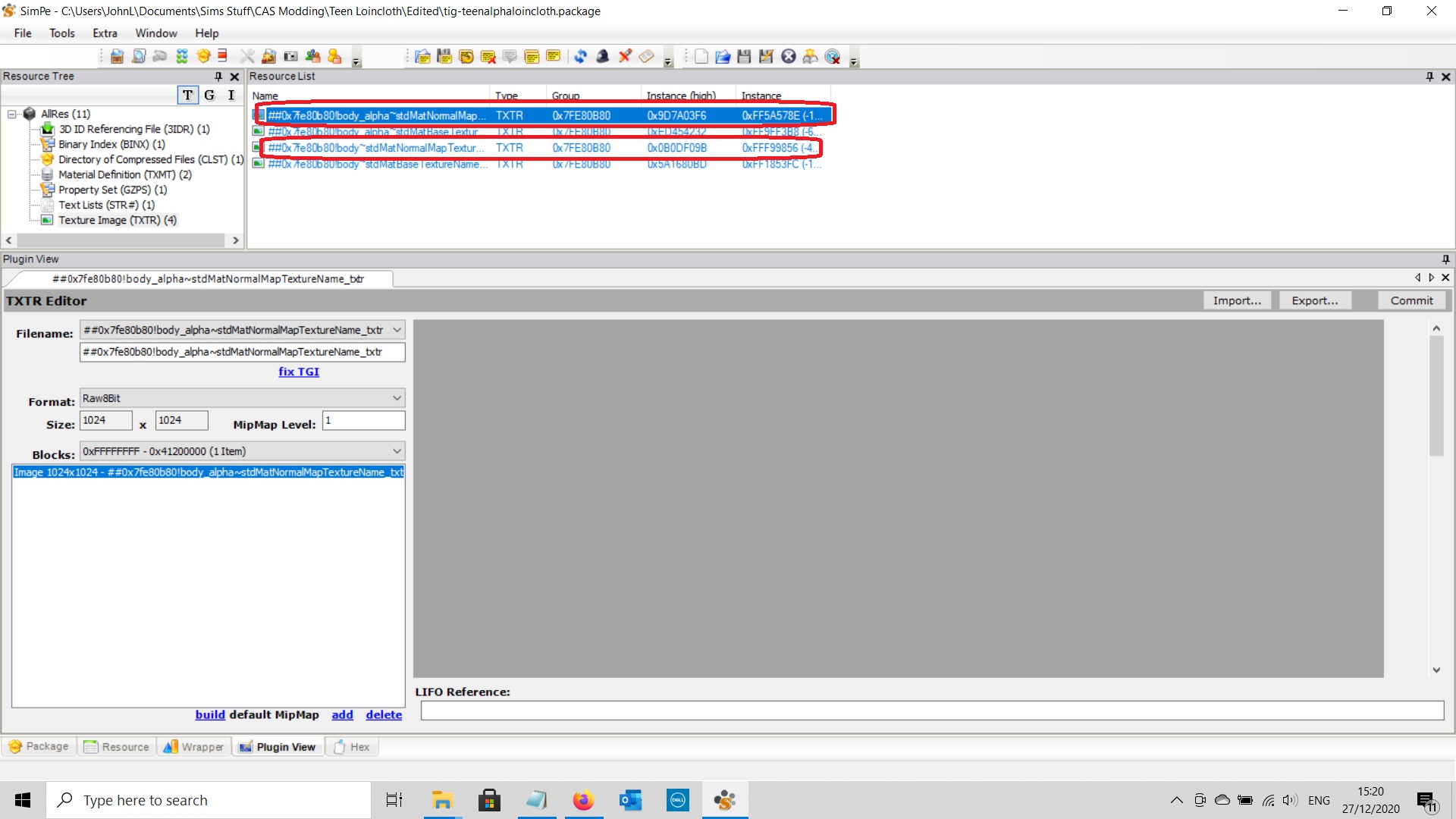Viewport: 1456px width, 819px height.
Task: Click the Resource Tree horizontal scrollbar
Action: pyautogui.click(x=121, y=240)
